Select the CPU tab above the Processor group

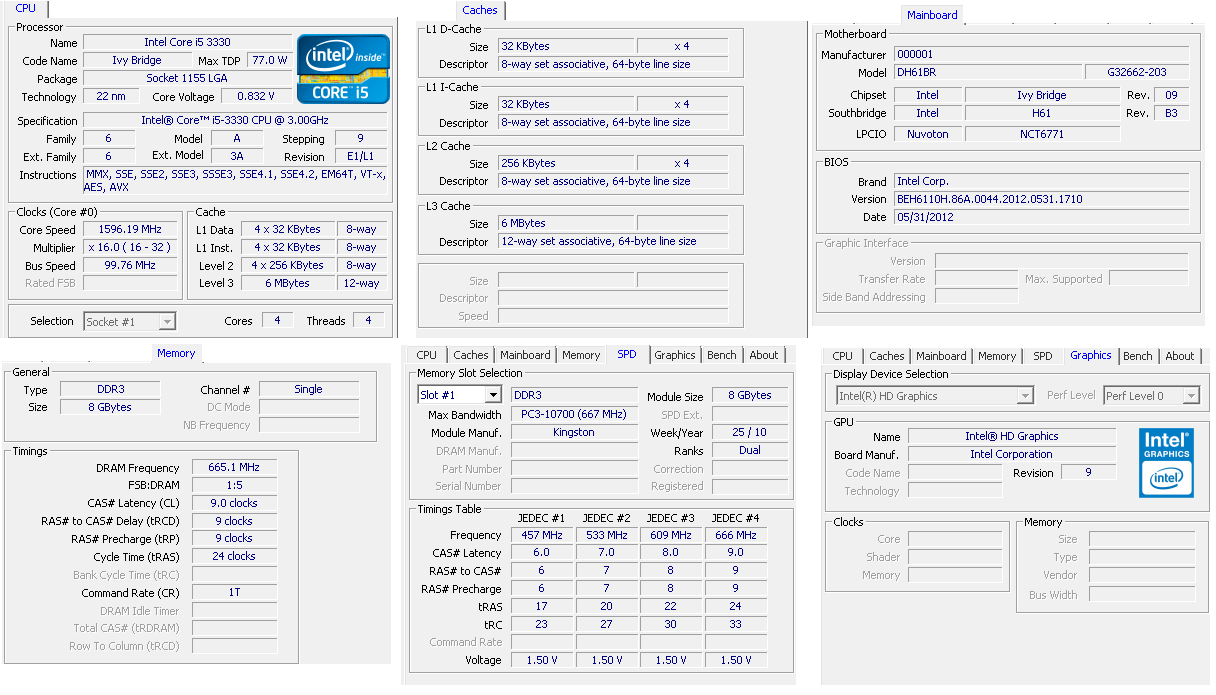point(26,9)
